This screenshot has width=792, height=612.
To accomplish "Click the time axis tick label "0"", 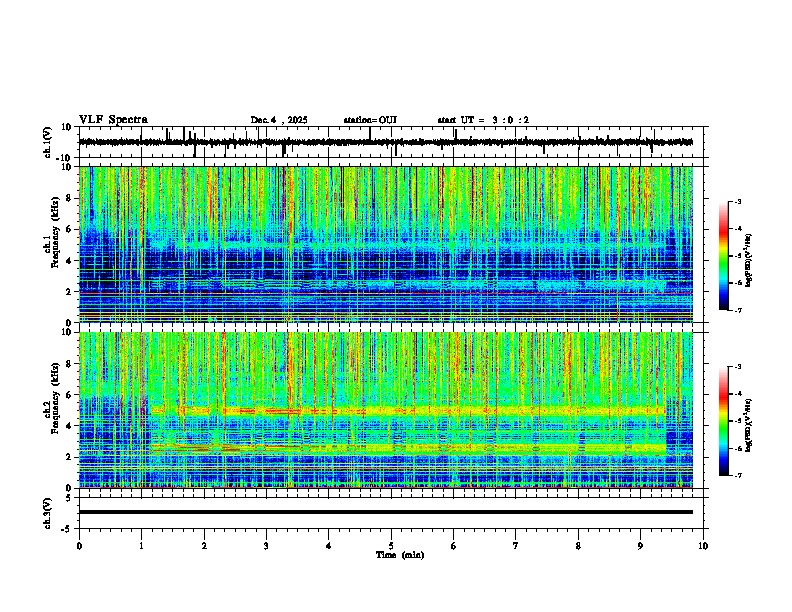I will tap(79, 546).
